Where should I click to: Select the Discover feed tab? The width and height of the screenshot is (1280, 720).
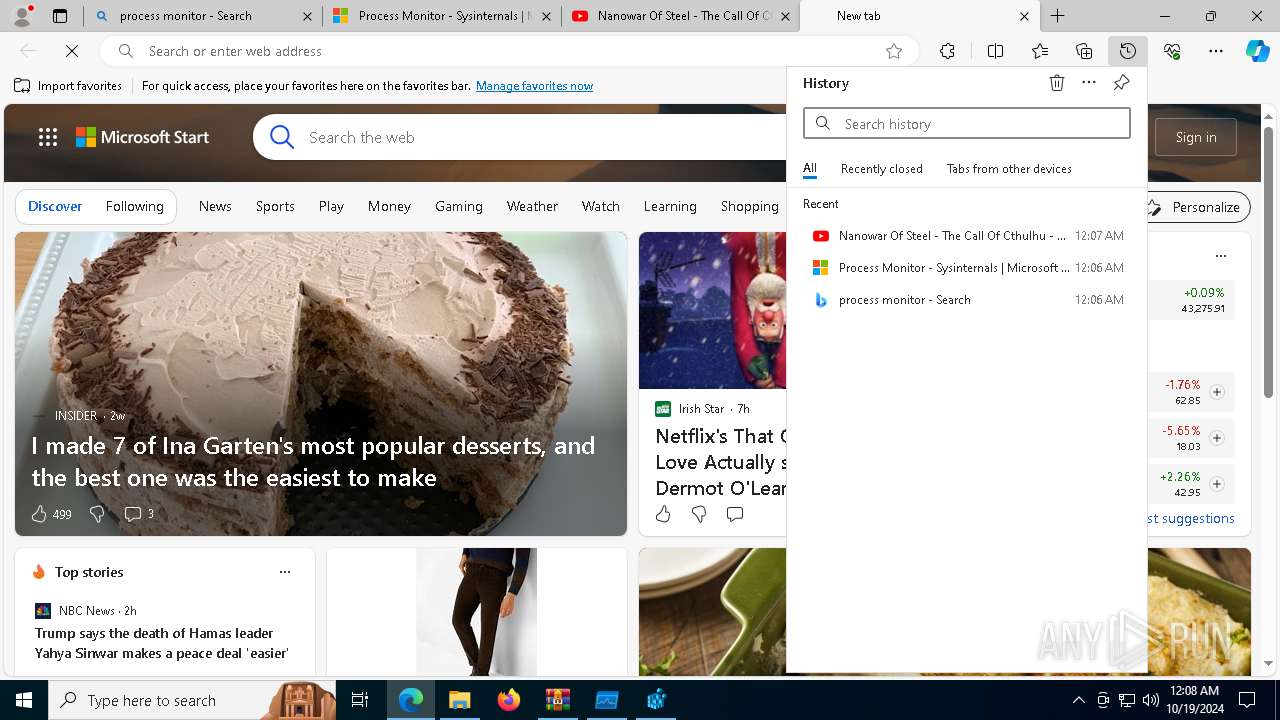pyautogui.click(x=55, y=206)
